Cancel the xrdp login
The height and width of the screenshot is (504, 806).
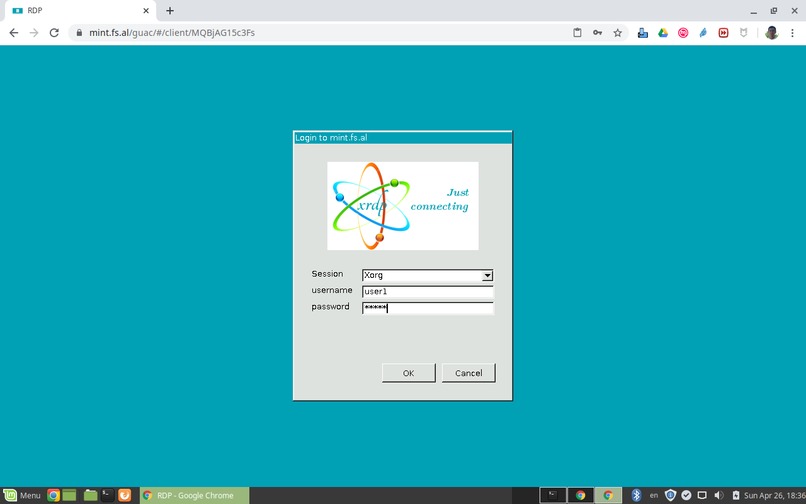[468, 373]
